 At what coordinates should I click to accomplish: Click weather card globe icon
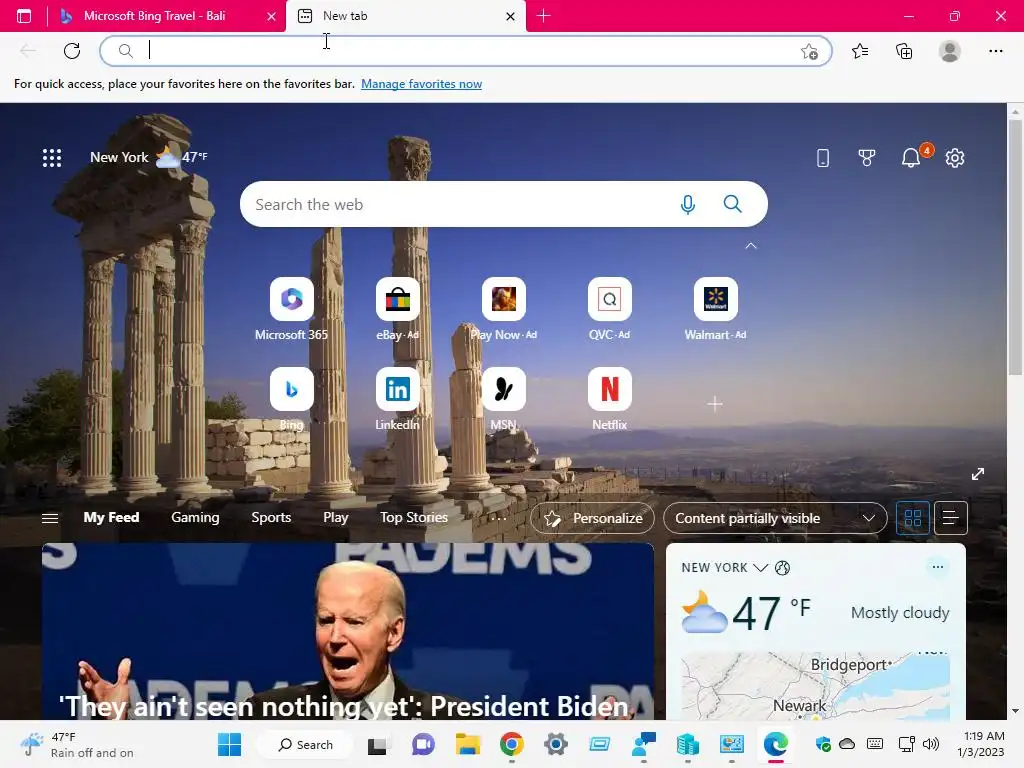[x=782, y=568]
